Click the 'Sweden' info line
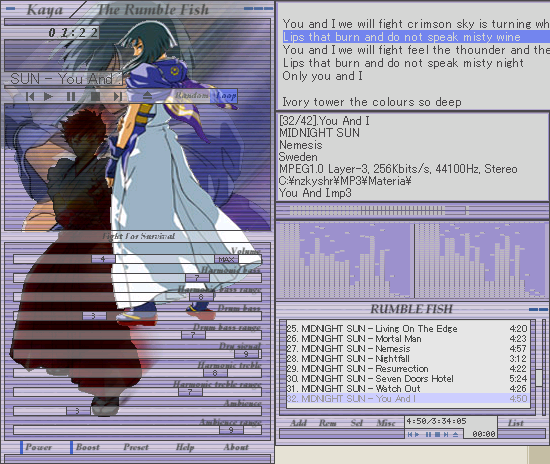This screenshot has height=464, width=550. [298, 157]
